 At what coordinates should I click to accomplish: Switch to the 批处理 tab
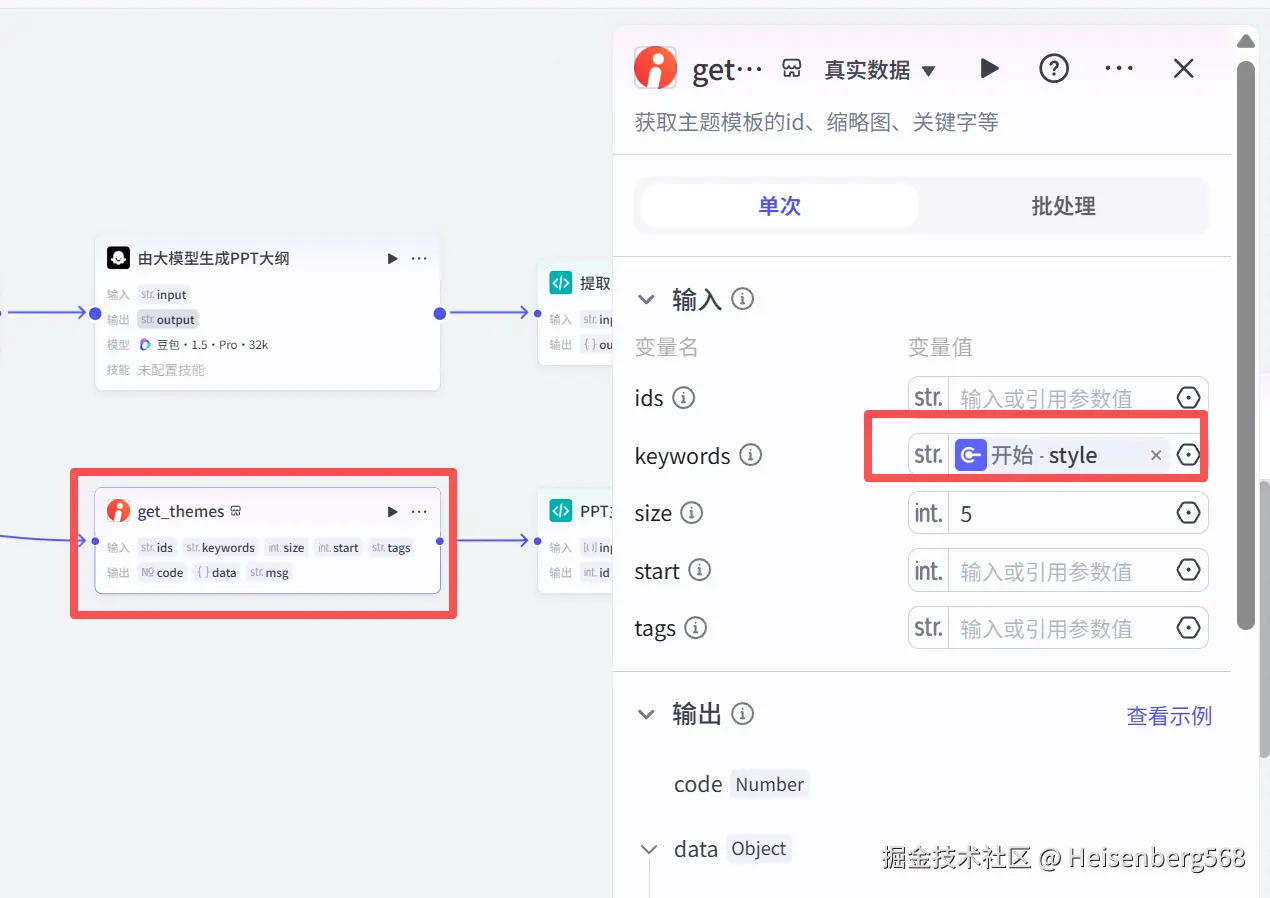[x=1063, y=206]
